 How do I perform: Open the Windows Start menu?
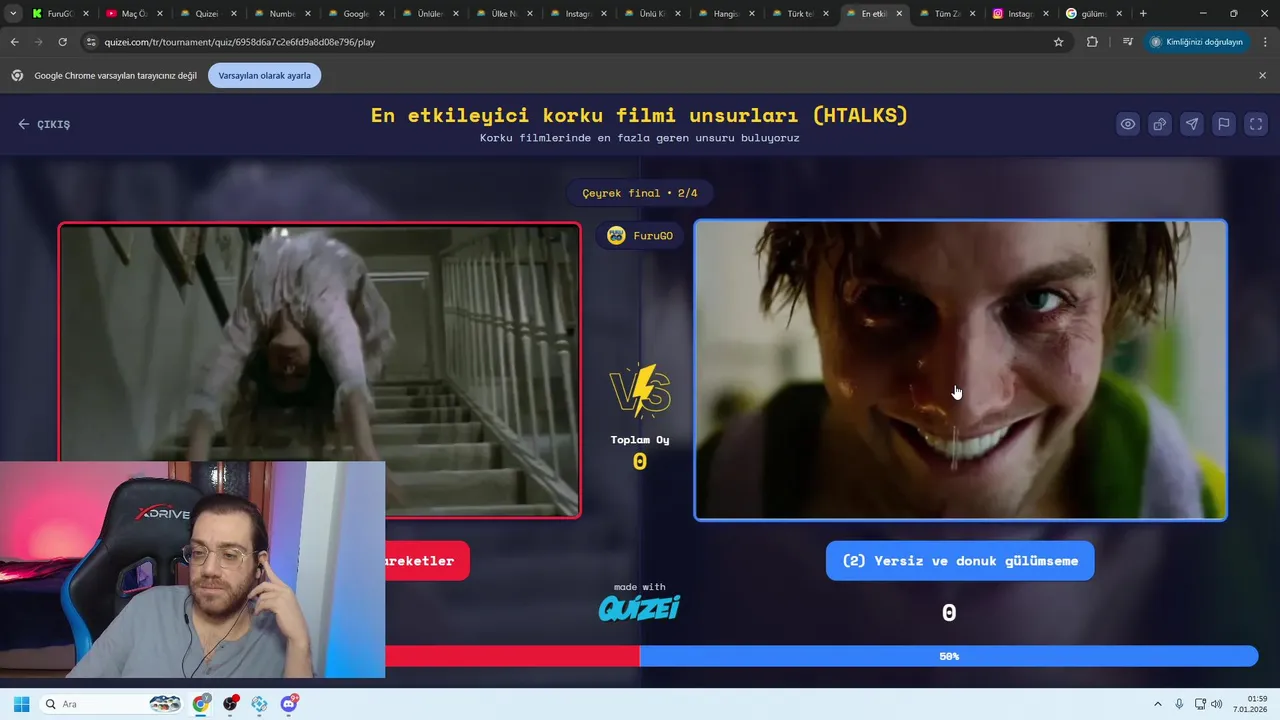[21, 704]
